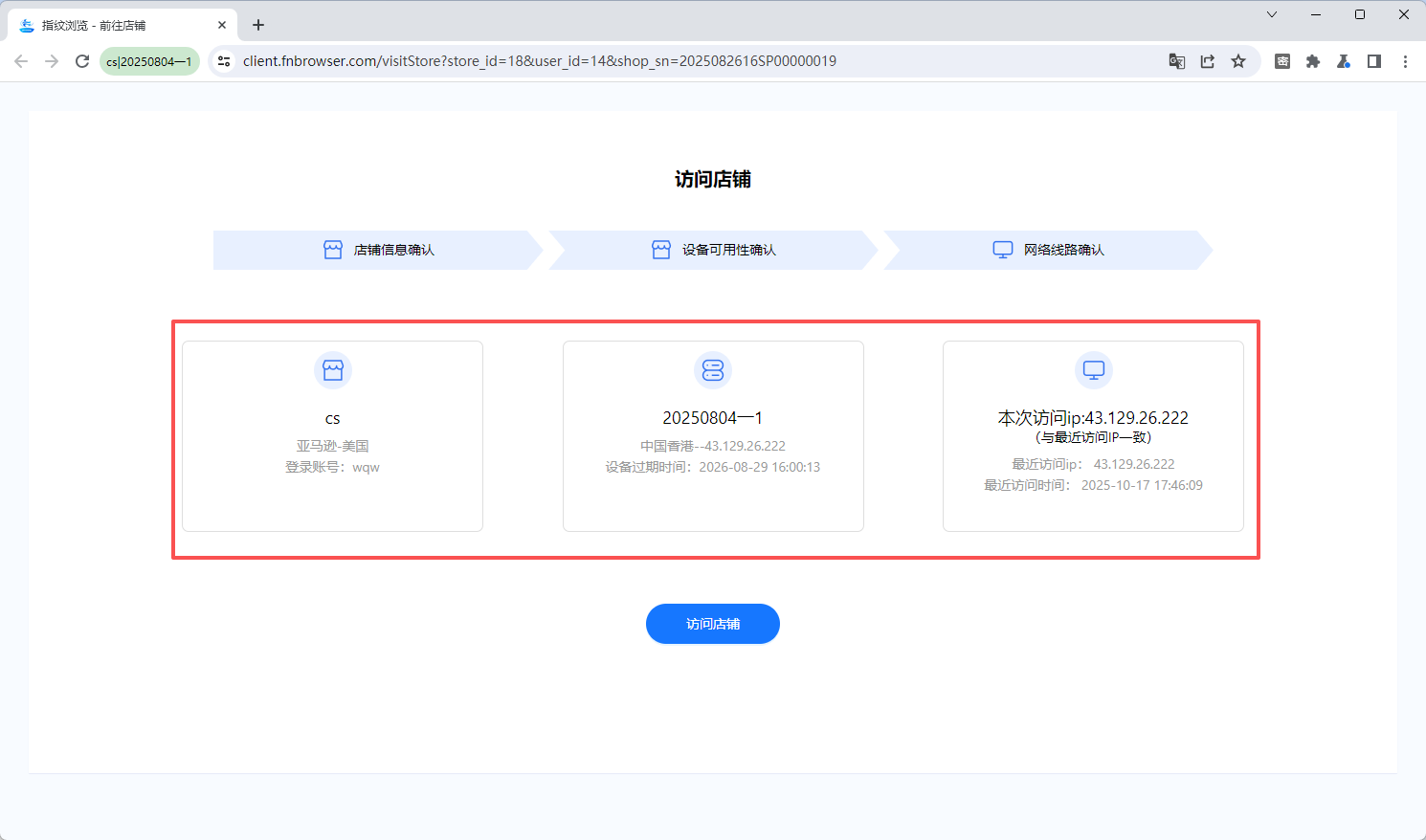Click the share page icon

(x=1208, y=61)
